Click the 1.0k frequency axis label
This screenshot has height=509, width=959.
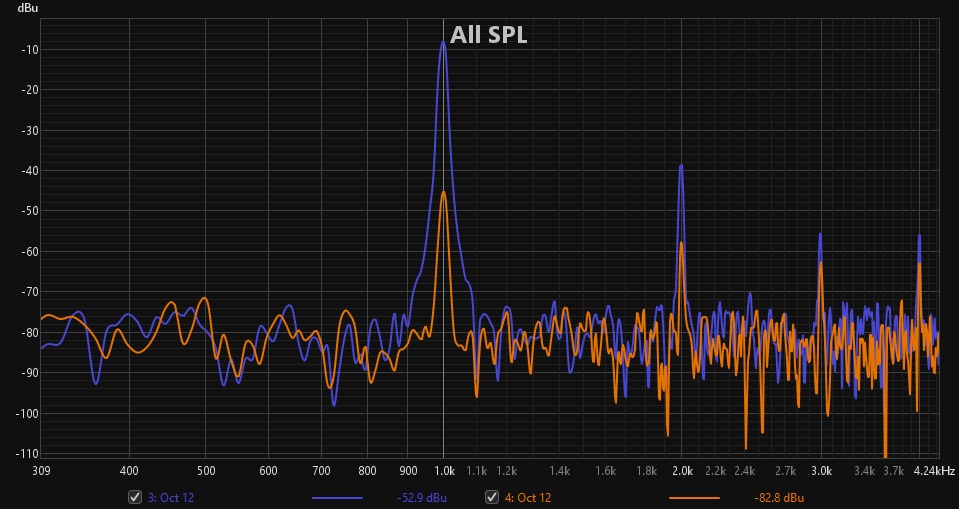pyautogui.click(x=444, y=471)
